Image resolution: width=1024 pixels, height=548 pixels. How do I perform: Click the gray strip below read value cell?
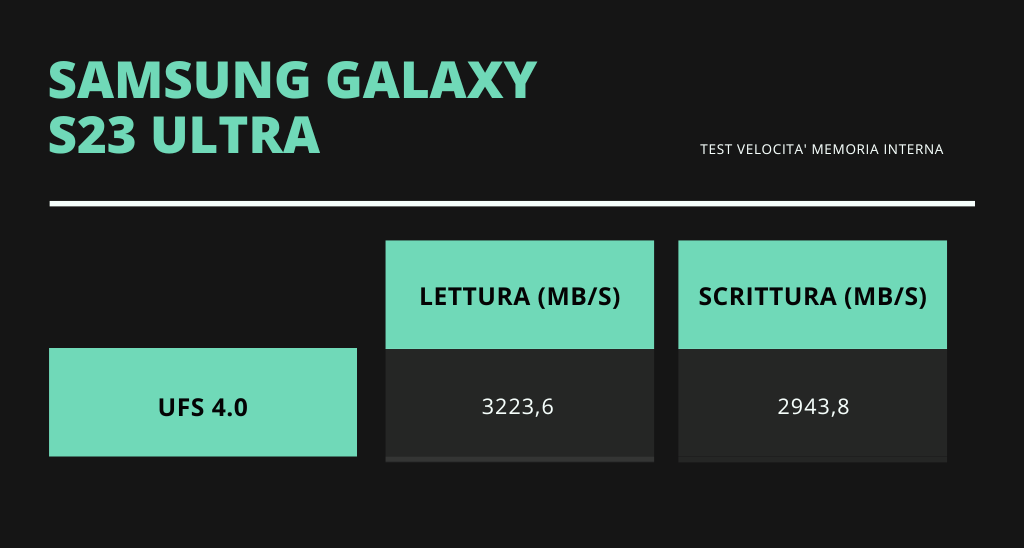(x=520, y=459)
